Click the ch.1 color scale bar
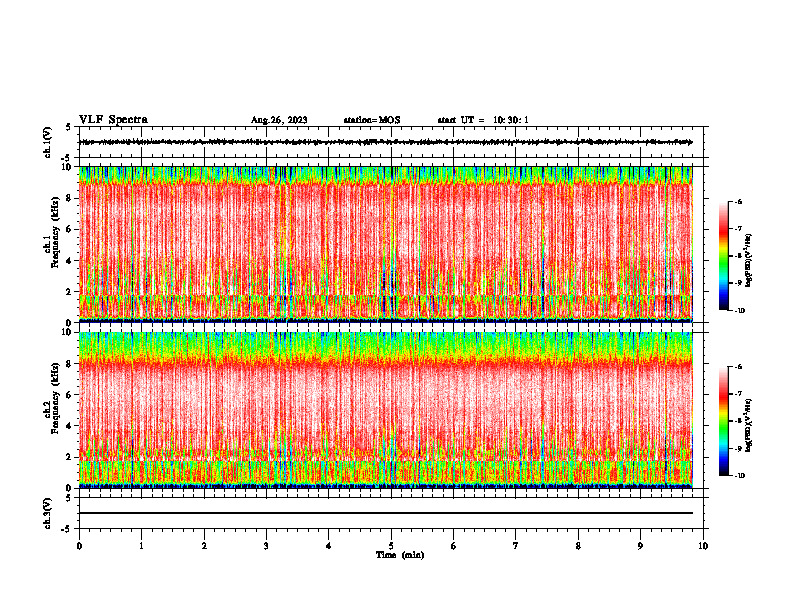Image resolution: width=792 pixels, height=612 pixels. [723, 256]
